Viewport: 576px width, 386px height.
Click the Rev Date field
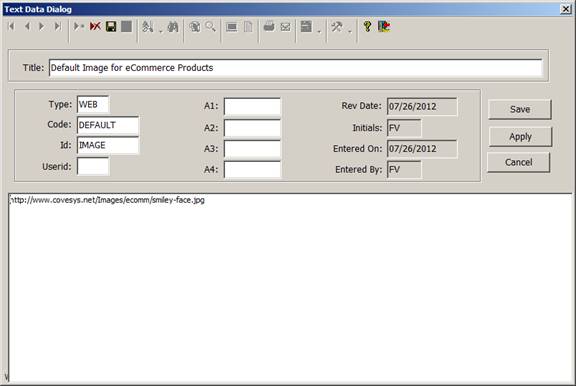(x=422, y=107)
